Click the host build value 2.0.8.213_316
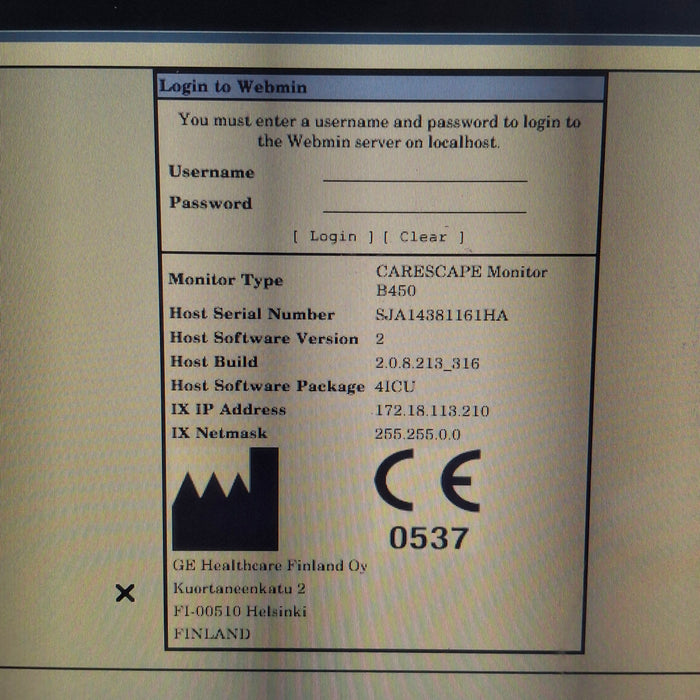Viewport: 700px width, 700px height. click(x=427, y=363)
